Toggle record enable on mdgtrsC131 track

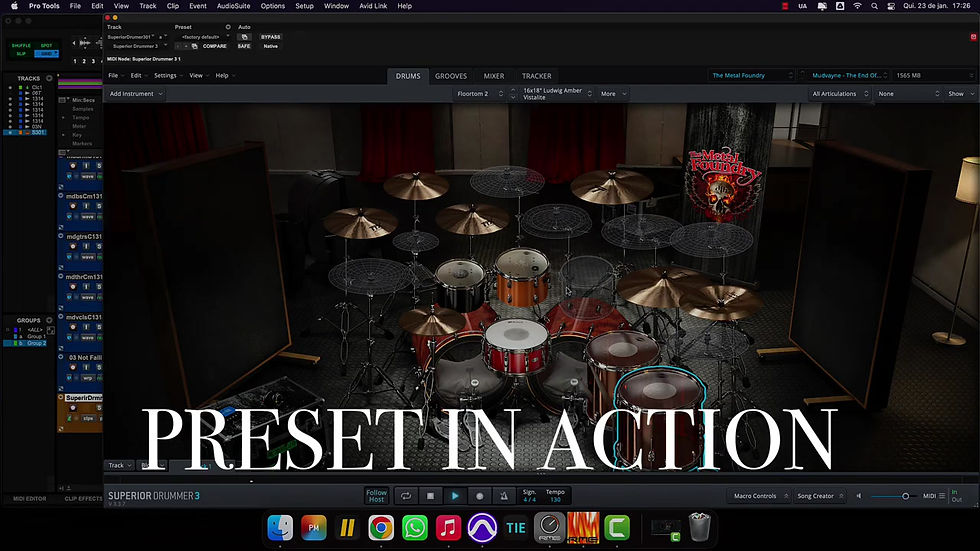73,247
